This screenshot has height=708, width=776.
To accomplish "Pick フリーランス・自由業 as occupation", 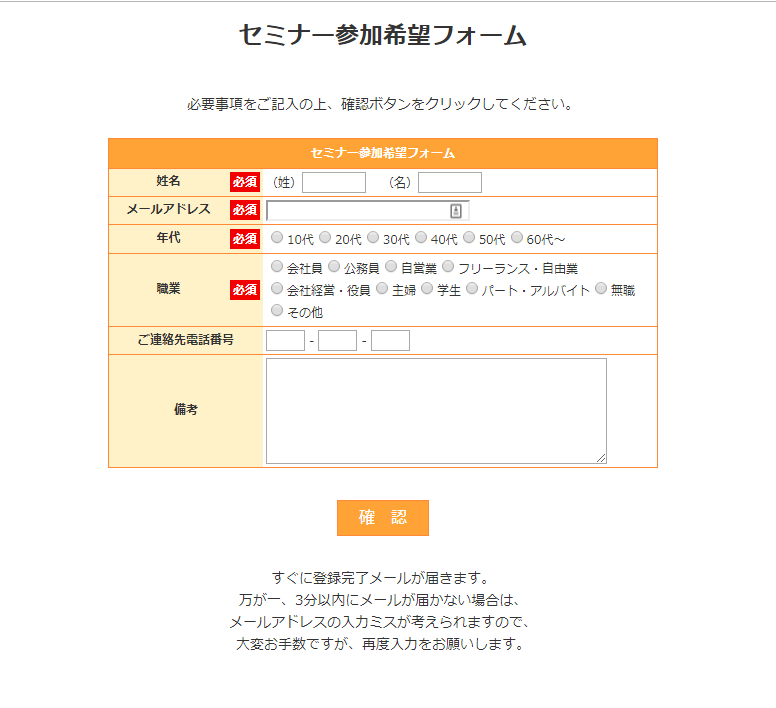I will pos(448,267).
